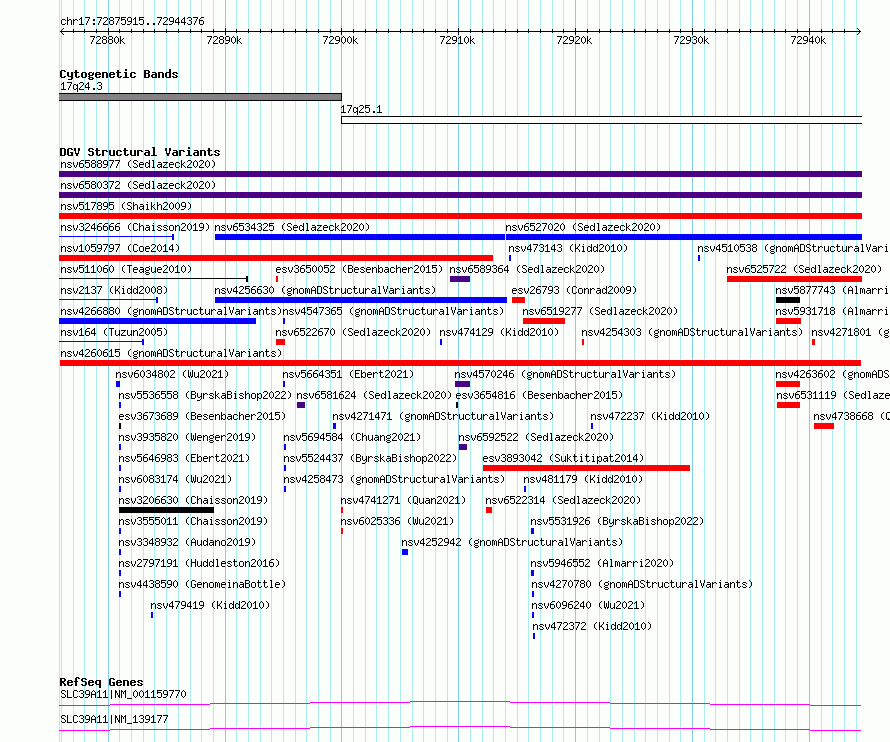Open variant nsv3246666 (Chaisson2019)
Screen dimensions: 890x742
135,227
